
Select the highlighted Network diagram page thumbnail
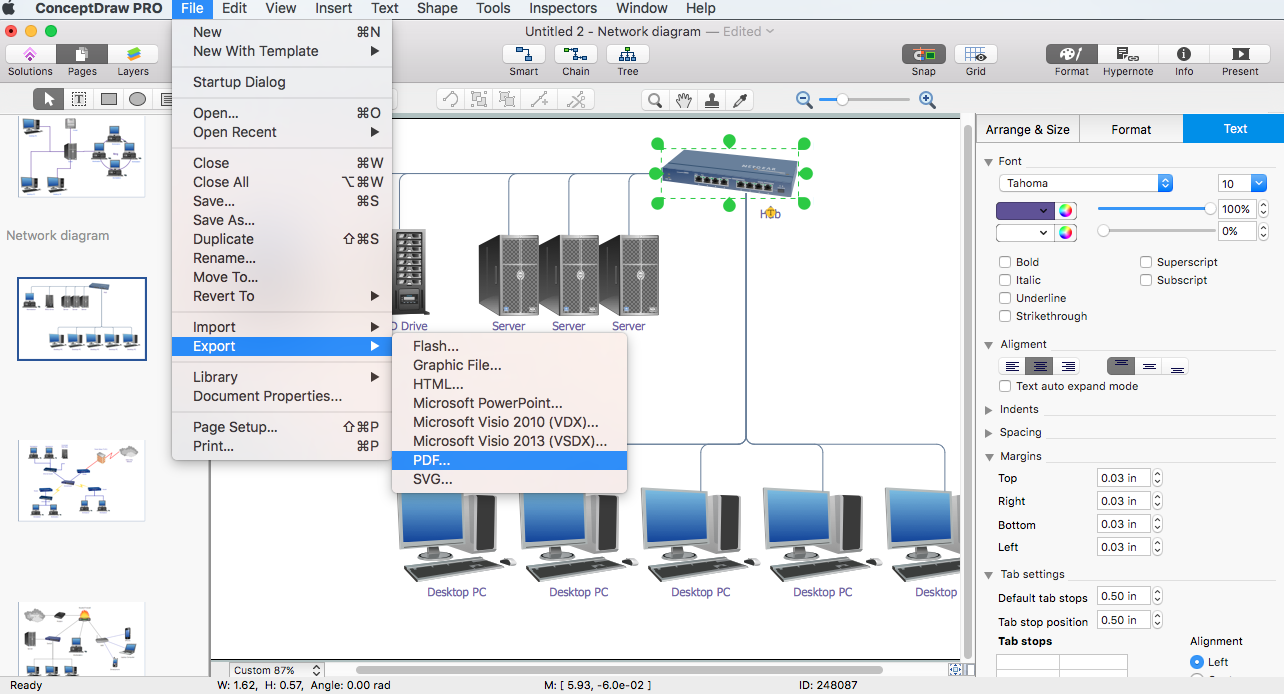tap(82, 319)
